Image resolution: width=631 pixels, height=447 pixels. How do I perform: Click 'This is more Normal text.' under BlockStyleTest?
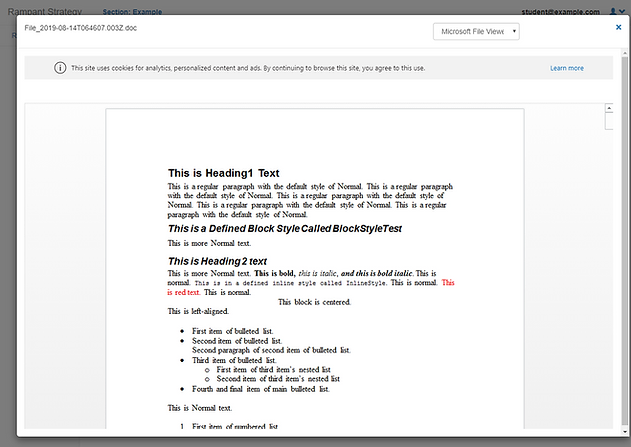(209, 243)
